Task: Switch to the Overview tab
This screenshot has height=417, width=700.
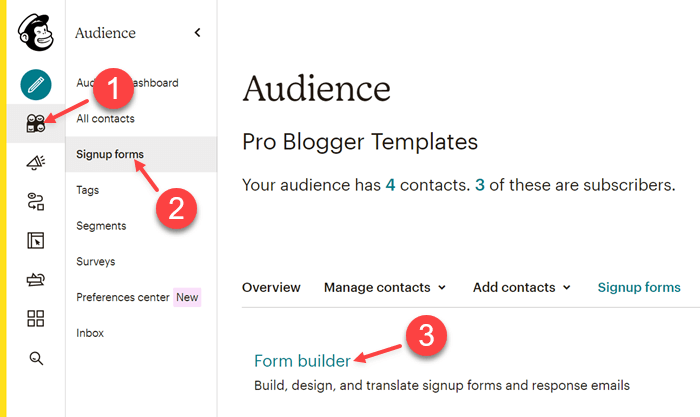Action: (x=271, y=287)
